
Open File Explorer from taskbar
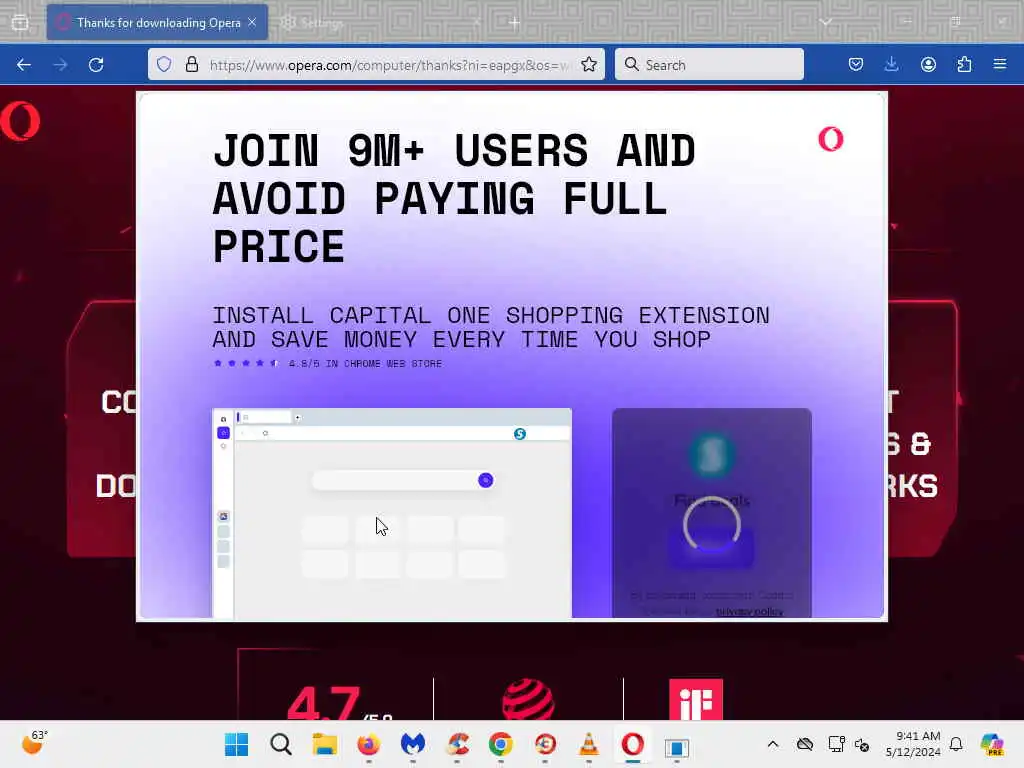pos(325,744)
